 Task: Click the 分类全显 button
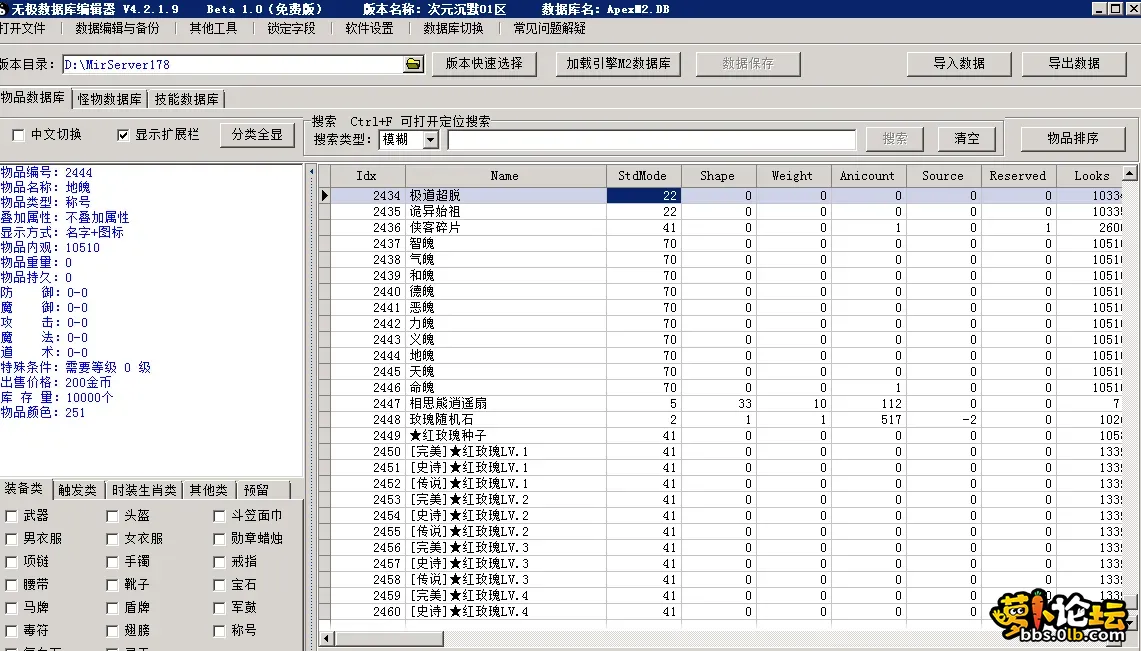(257, 135)
